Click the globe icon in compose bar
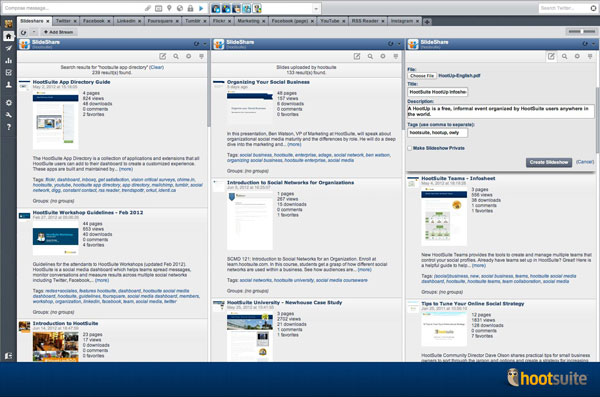 click(179, 8)
